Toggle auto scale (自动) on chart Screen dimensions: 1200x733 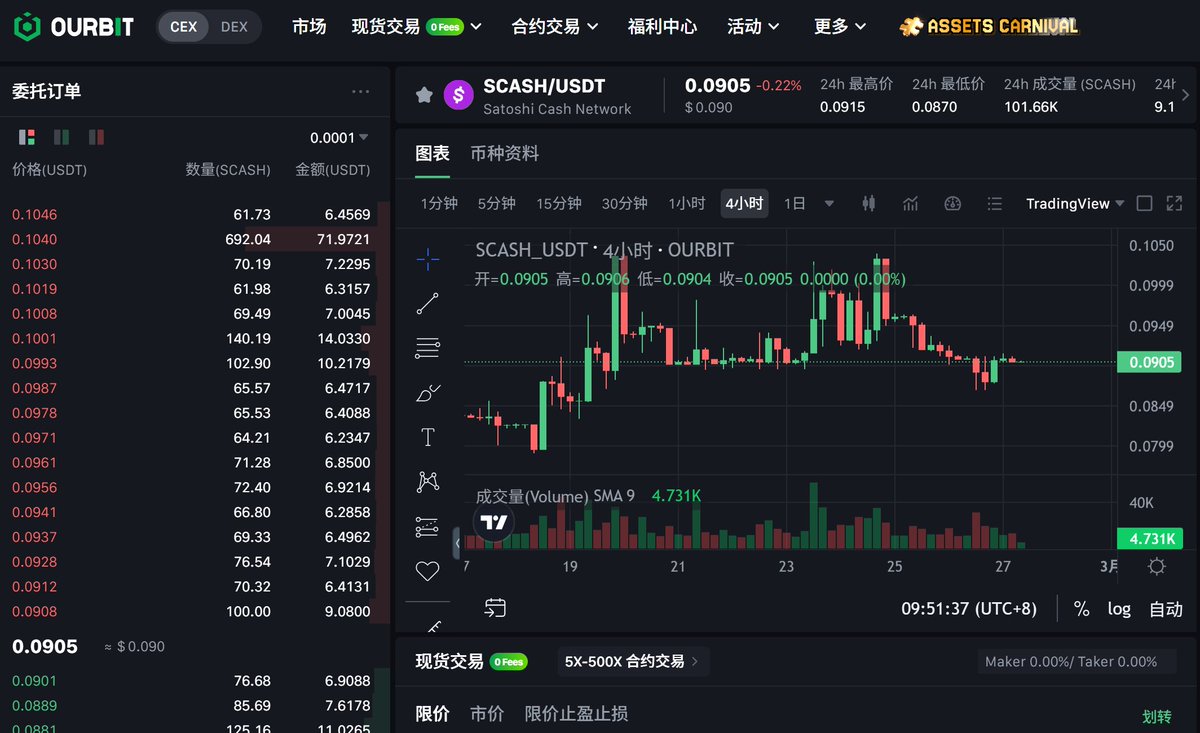pyautogui.click(x=1166, y=608)
